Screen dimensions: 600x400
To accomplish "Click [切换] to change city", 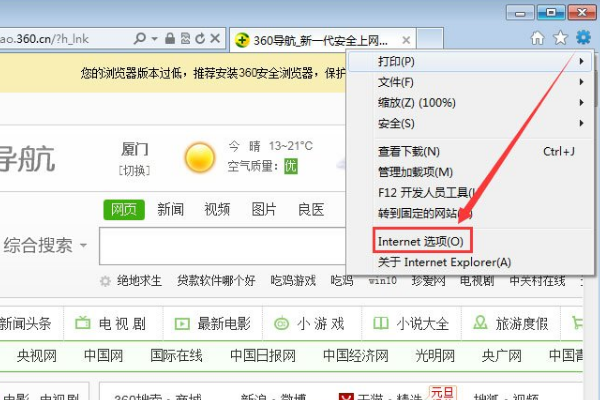I will click(x=134, y=171).
